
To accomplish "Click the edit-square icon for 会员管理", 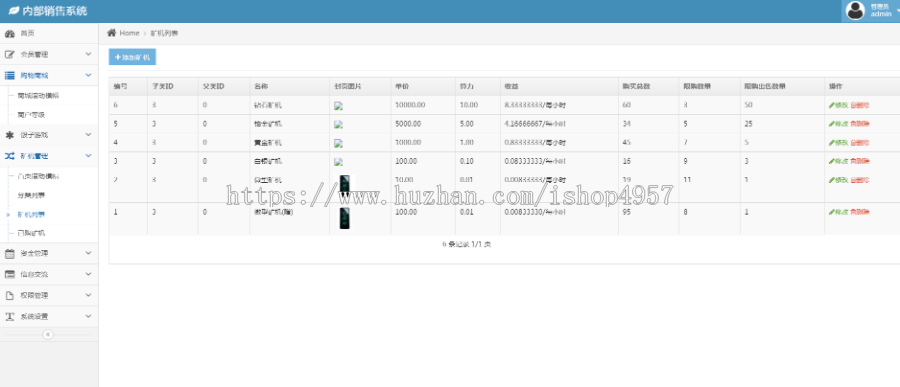I will pyautogui.click(x=10, y=55).
